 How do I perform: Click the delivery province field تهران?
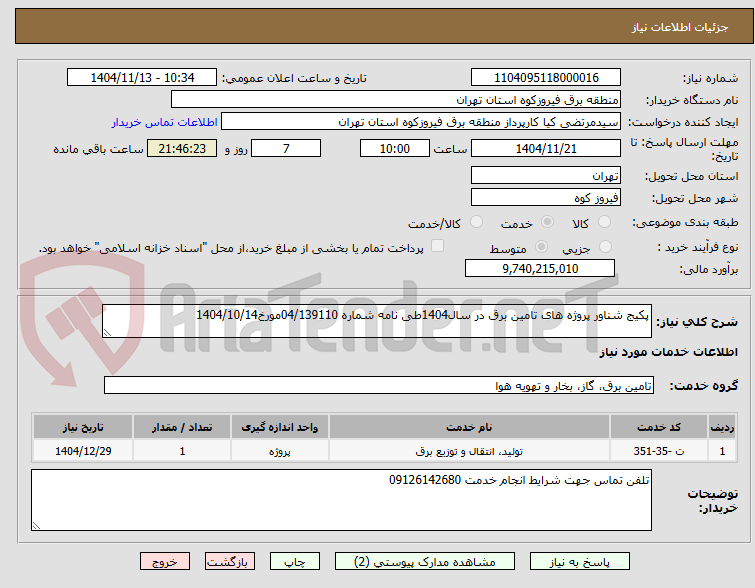(546, 175)
